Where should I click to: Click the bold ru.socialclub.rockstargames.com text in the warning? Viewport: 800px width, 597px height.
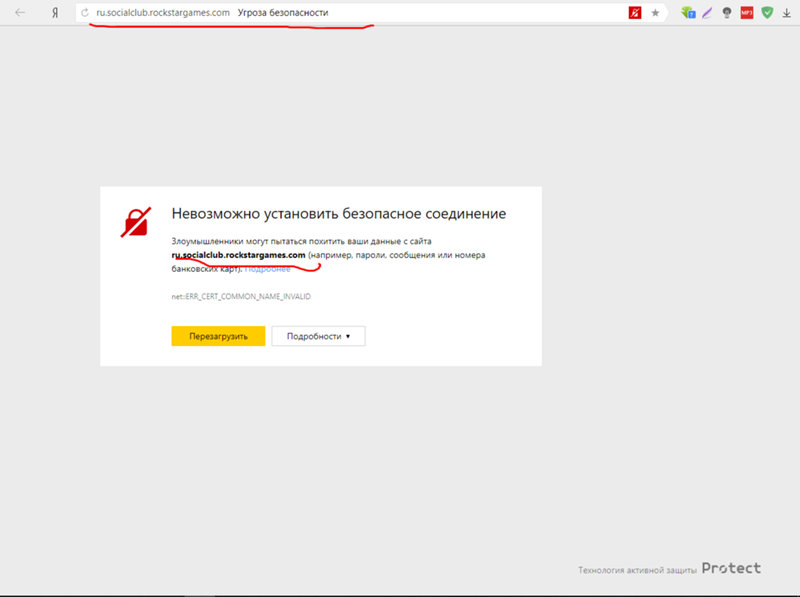pos(238,256)
